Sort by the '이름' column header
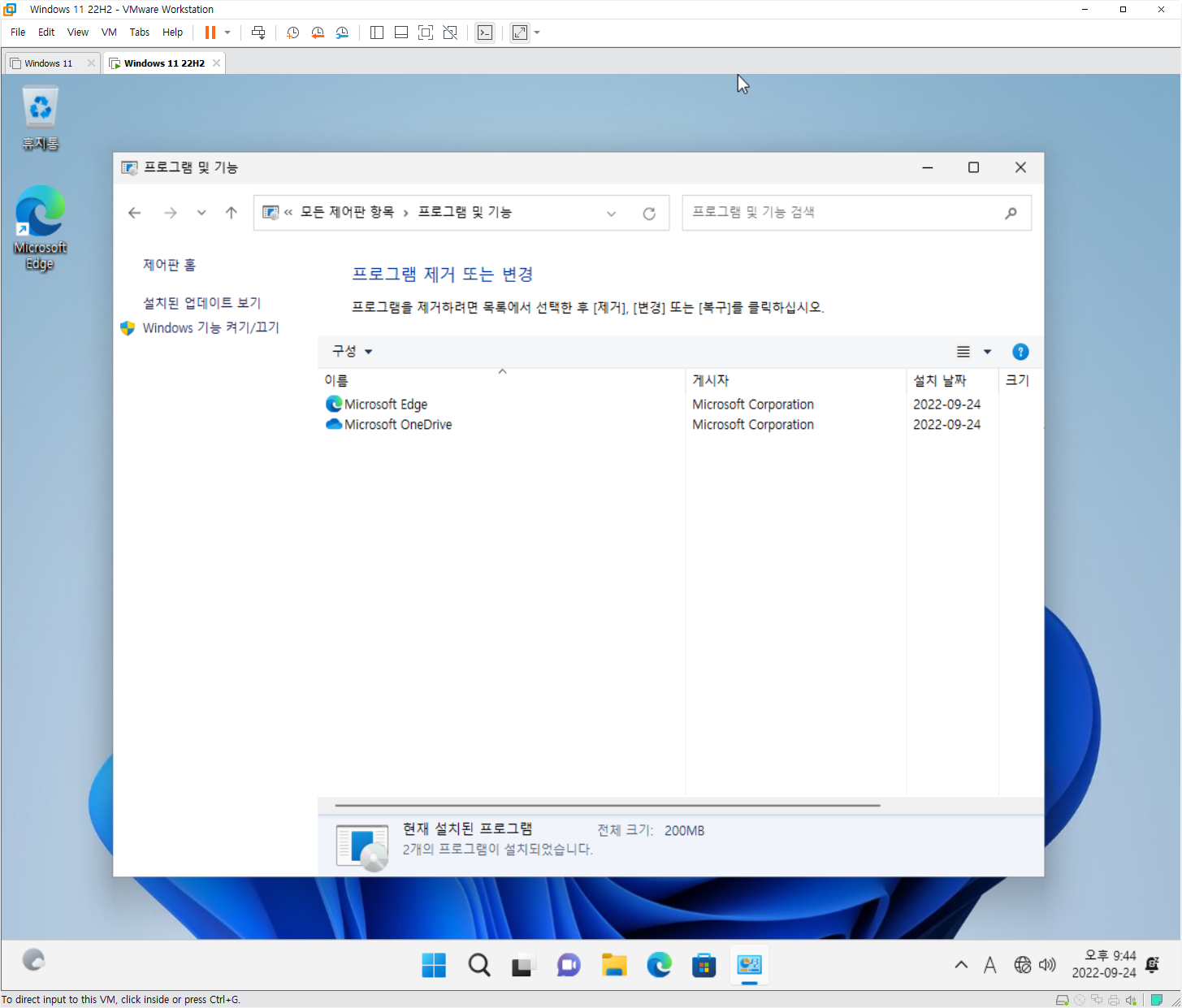Viewport: 1182px width, 1008px height. tap(502, 380)
